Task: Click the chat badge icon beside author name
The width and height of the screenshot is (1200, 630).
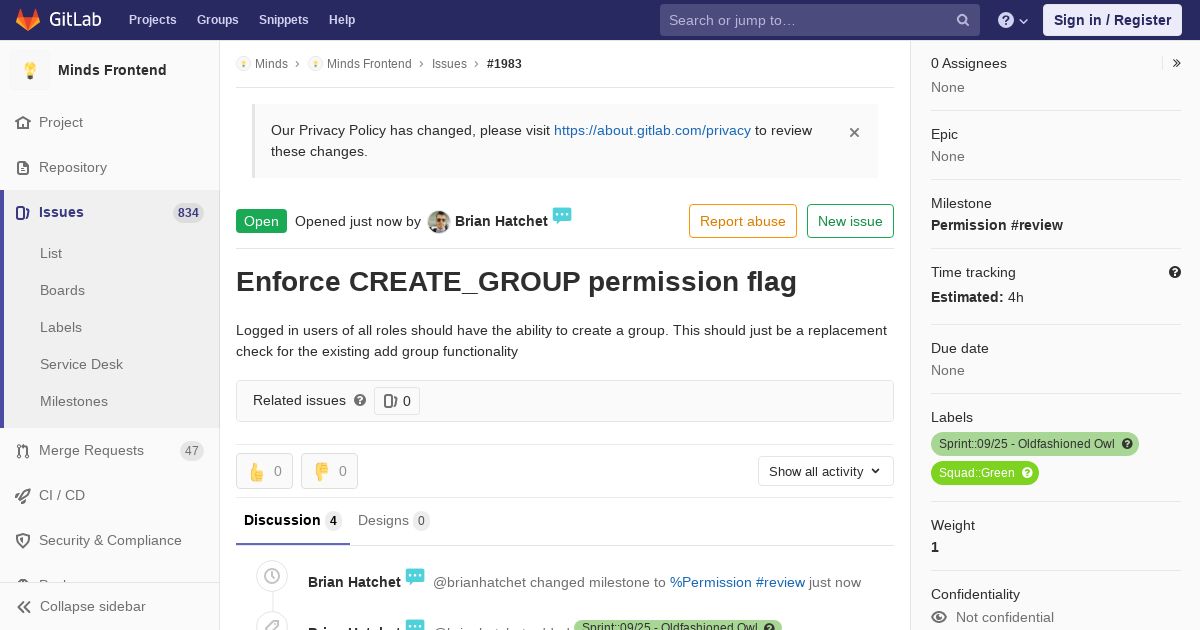Action: (x=562, y=215)
